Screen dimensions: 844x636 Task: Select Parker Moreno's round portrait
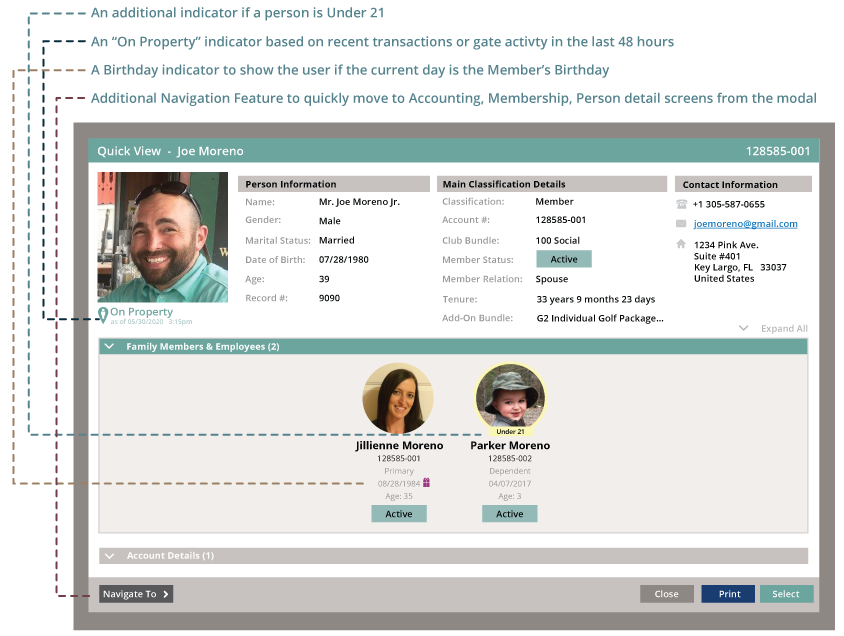pos(510,396)
